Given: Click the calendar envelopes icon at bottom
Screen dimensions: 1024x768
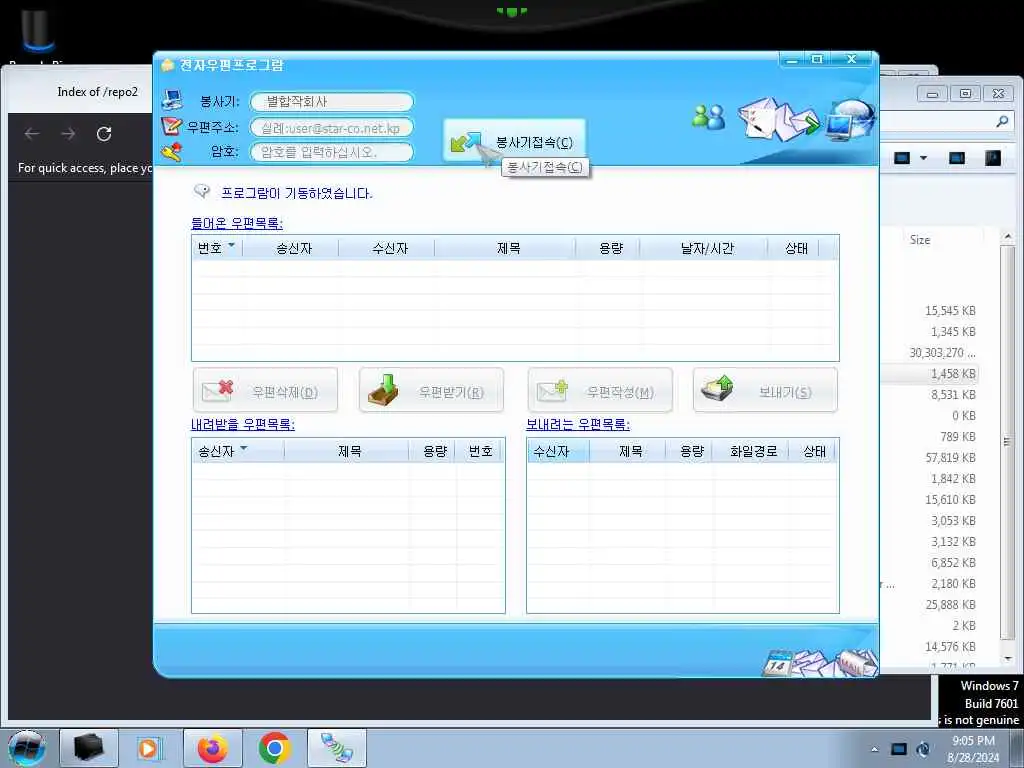Looking at the screenshot, I should pos(820,662).
